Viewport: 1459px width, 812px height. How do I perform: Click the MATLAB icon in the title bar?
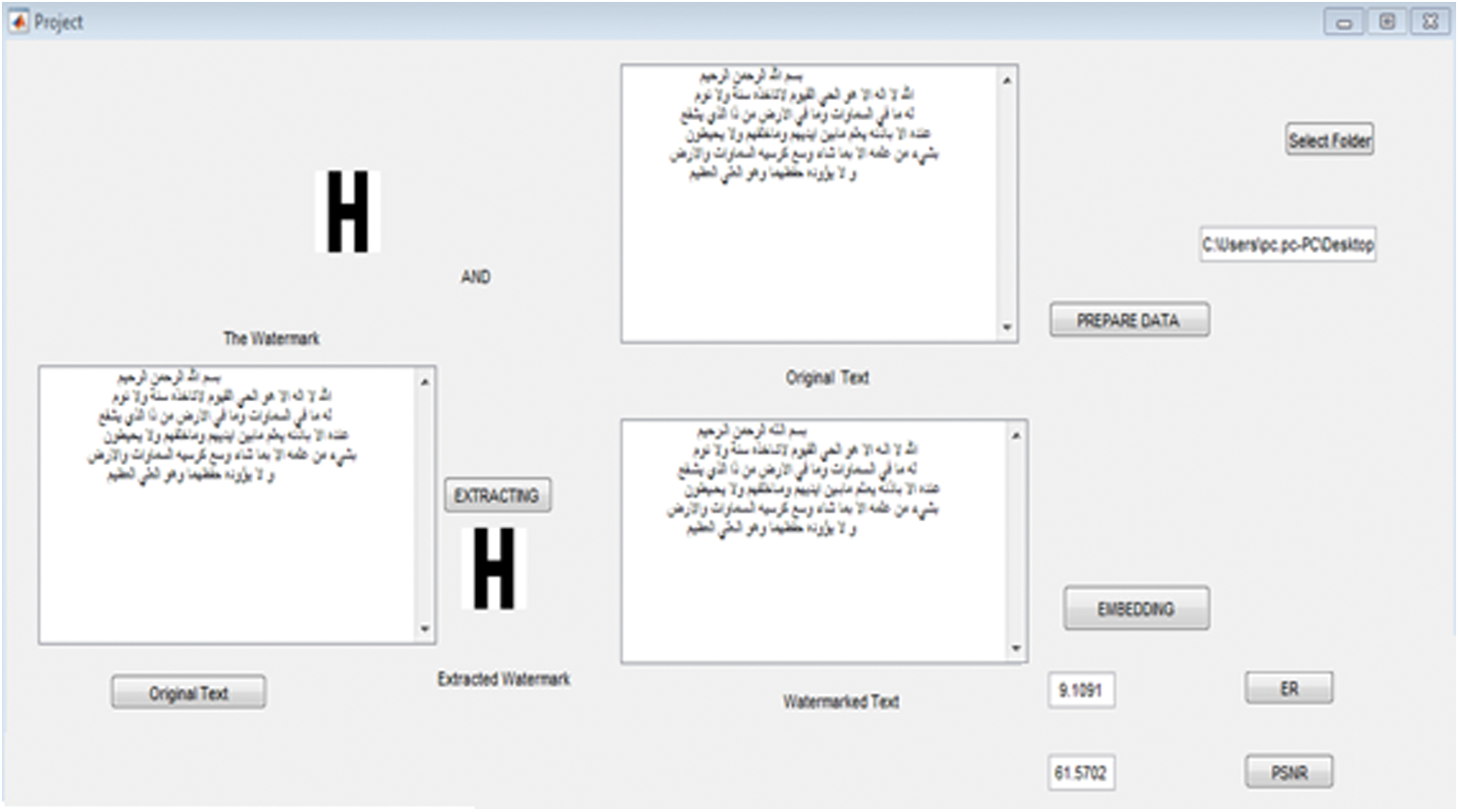[18, 21]
